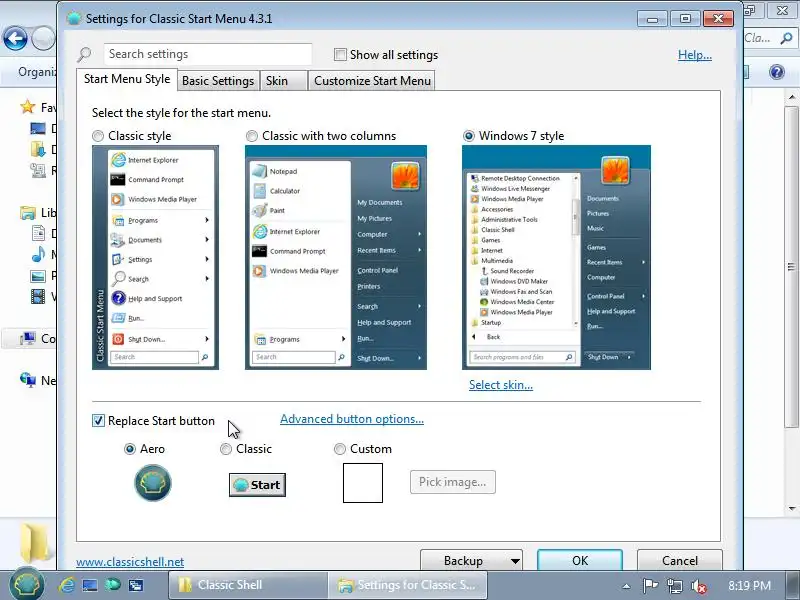Click the Documents library icon in sidebar

click(38, 233)
